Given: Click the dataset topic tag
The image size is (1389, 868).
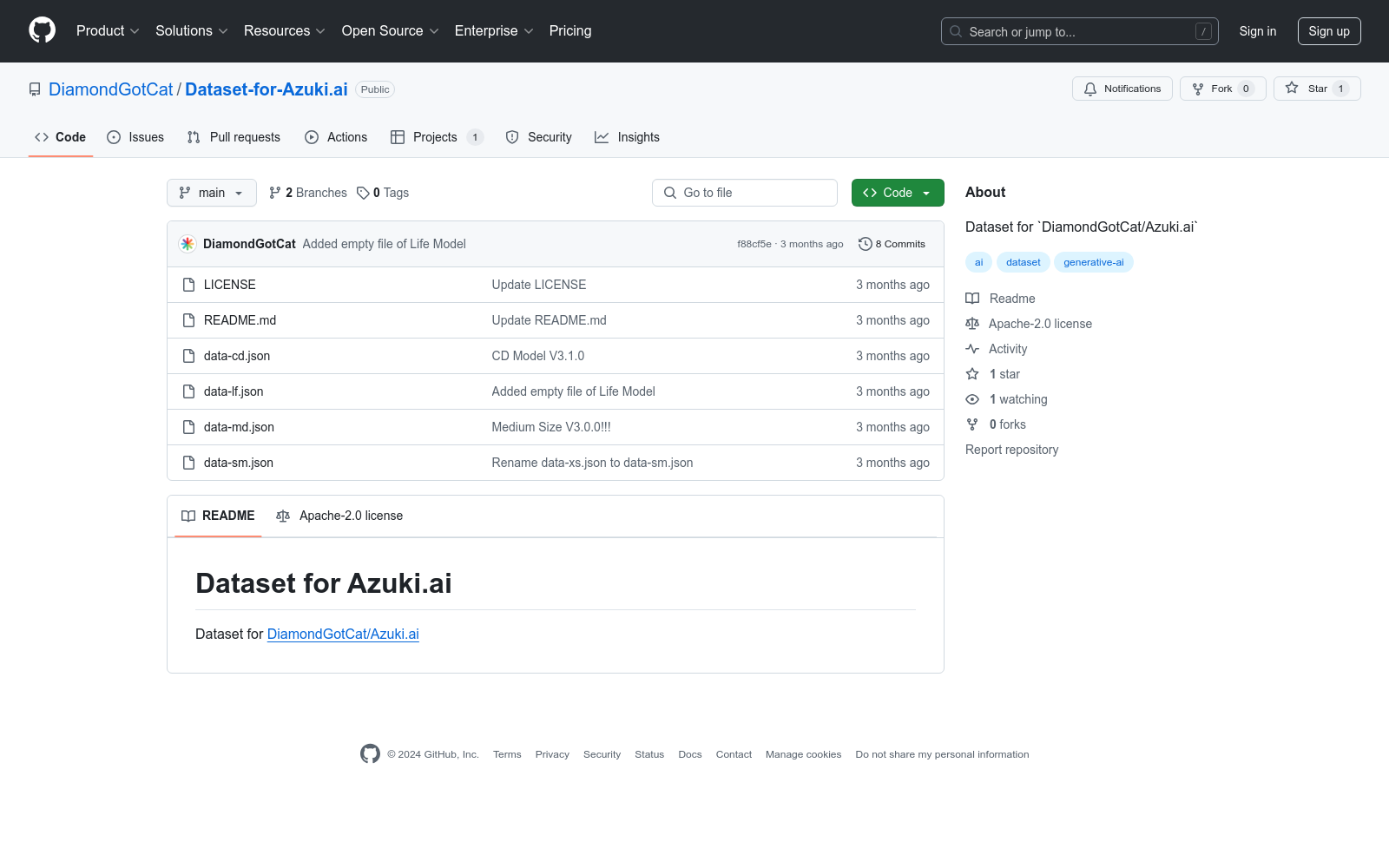Looking at the screenshot, I should [1024, 262].
